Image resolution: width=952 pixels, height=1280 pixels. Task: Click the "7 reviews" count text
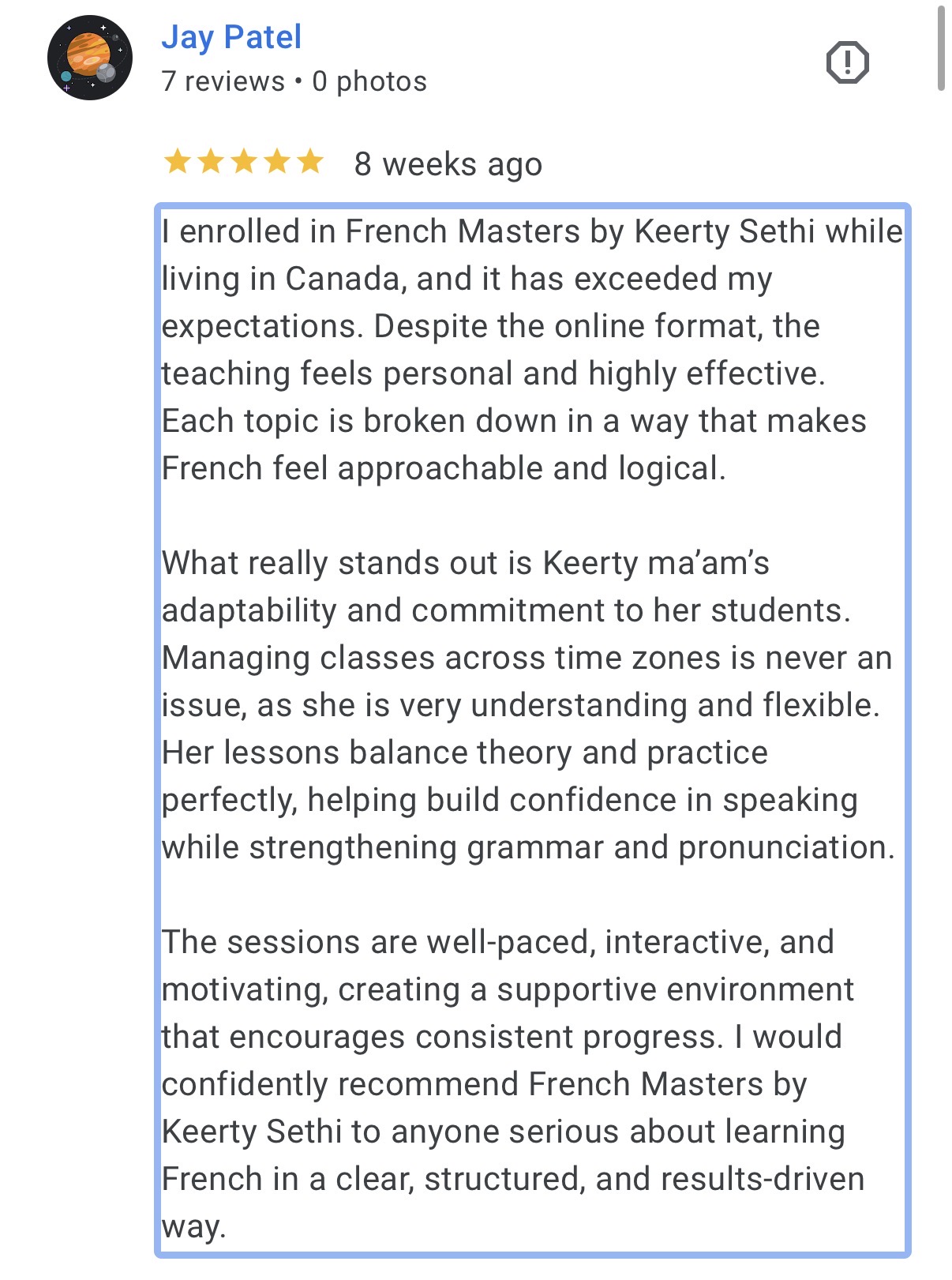[x=223, y=81]
